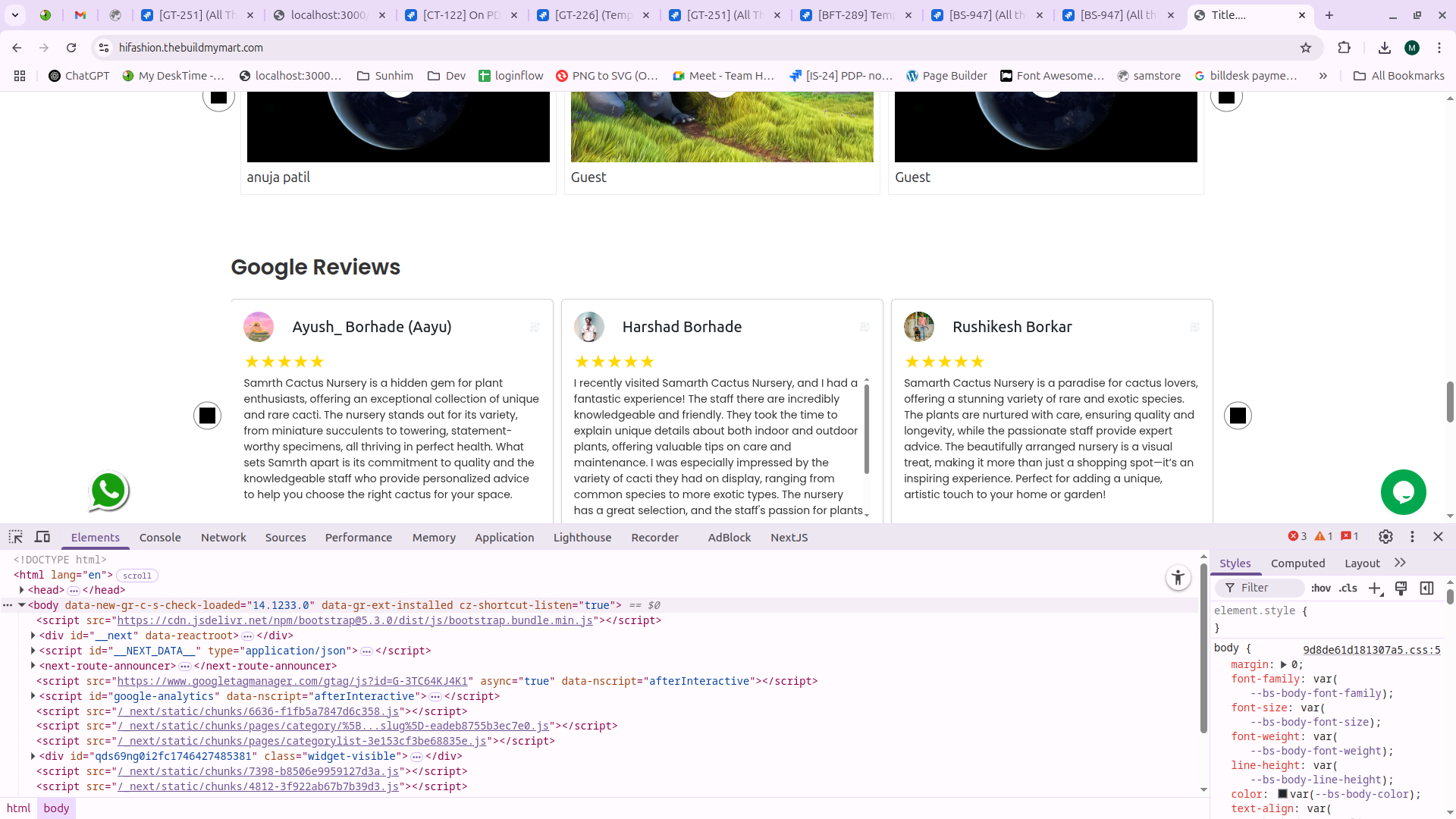
Task: Click the body breadcrumb in DevTools
Action: [56, 808]
